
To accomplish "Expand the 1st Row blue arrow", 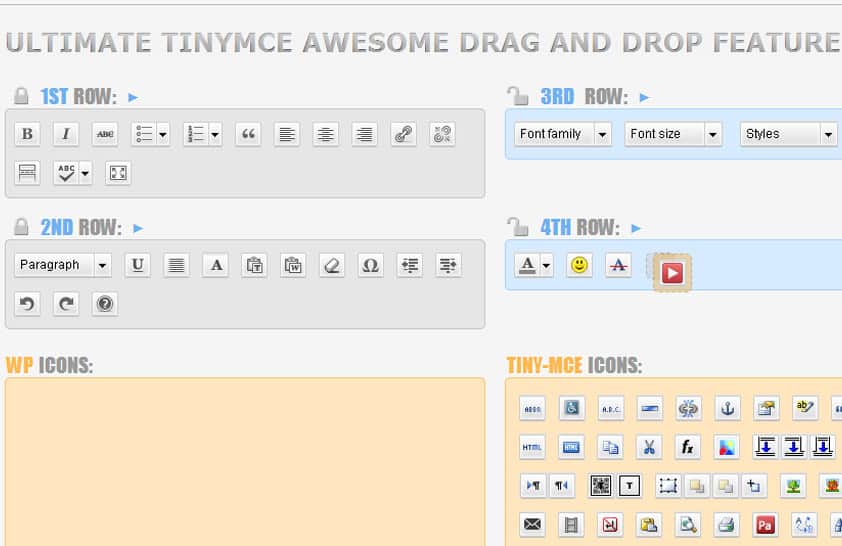I will [x=133, y=97].
